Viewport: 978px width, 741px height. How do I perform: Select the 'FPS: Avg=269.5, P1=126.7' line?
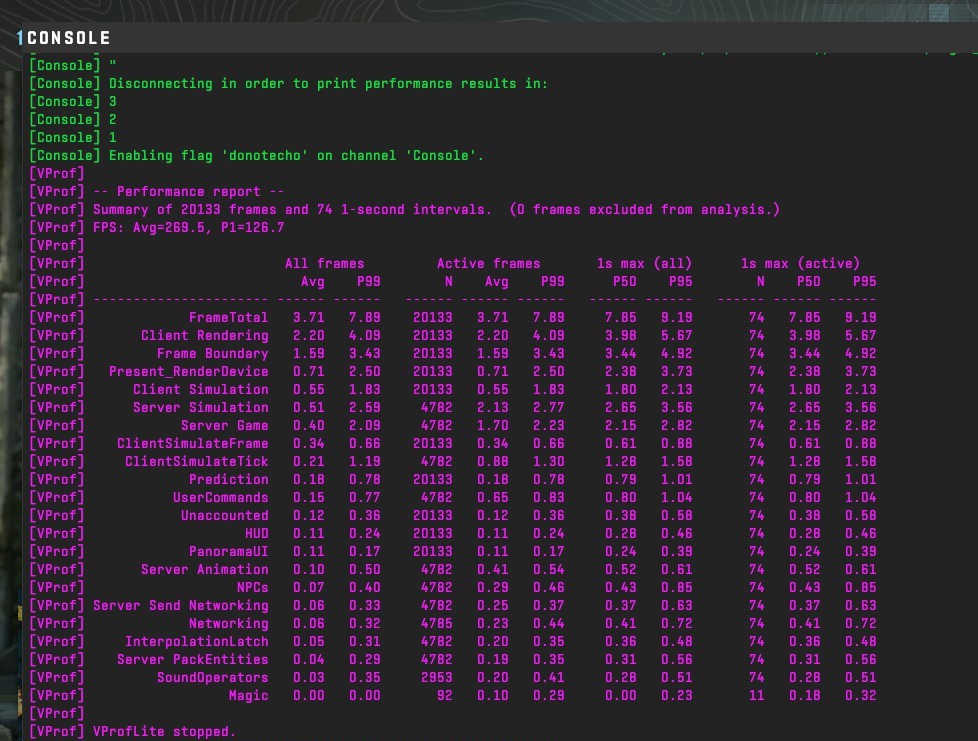tap(157, 228)
